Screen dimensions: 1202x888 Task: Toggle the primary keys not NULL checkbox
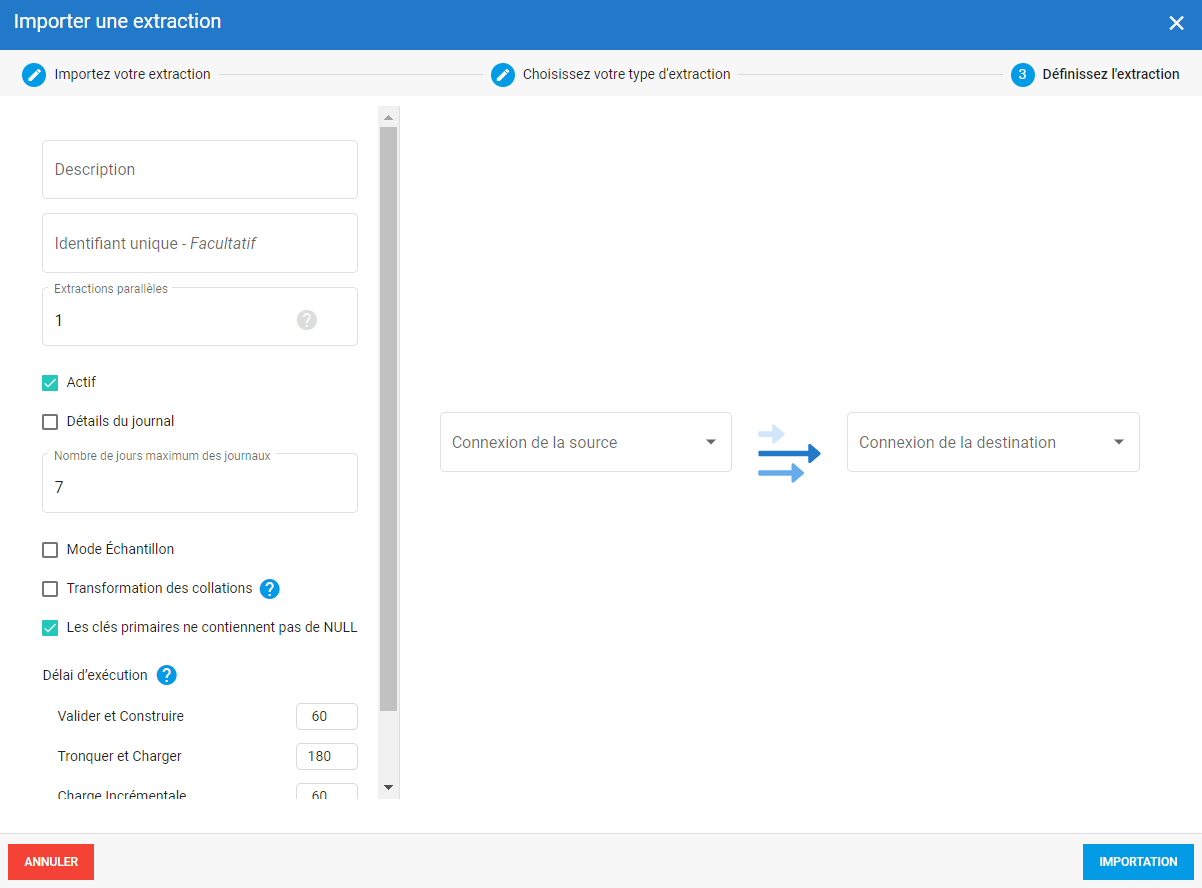pos(50,628)
